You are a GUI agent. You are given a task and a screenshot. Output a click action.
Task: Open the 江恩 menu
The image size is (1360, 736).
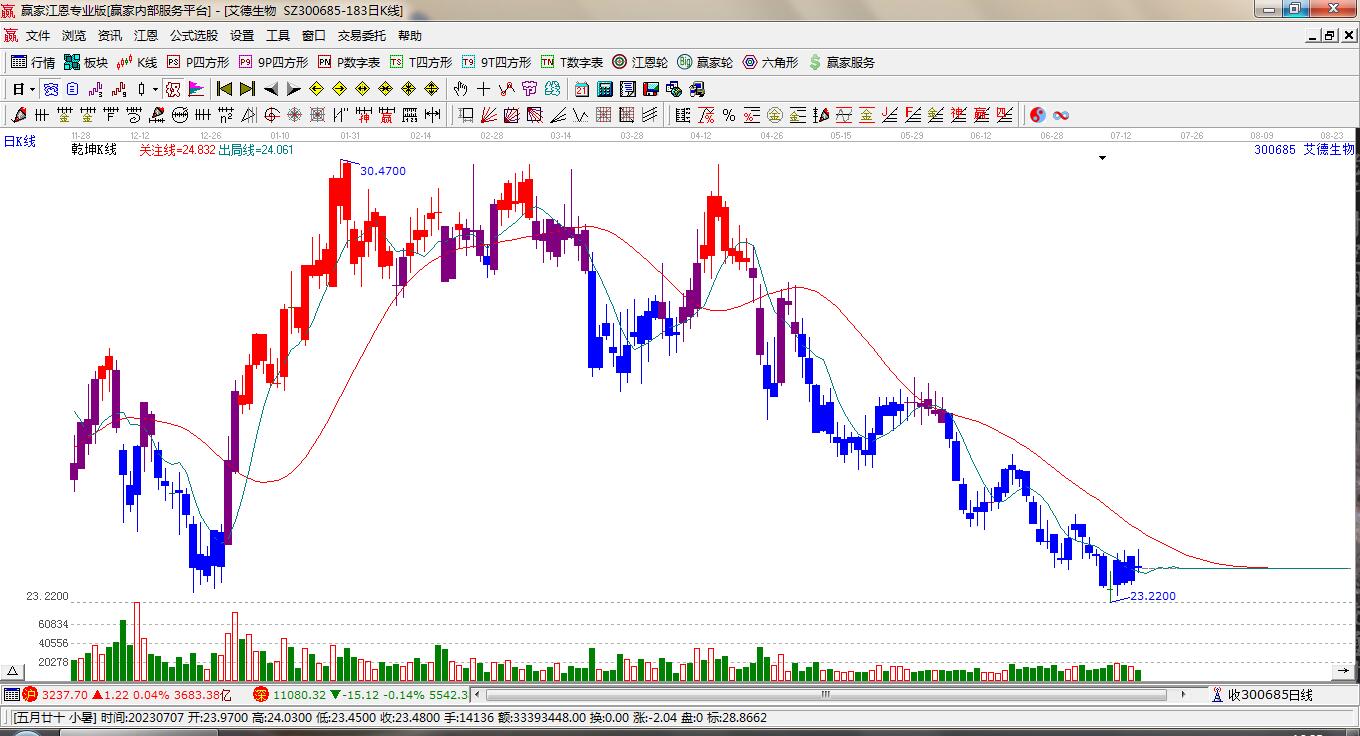point(146,36)
